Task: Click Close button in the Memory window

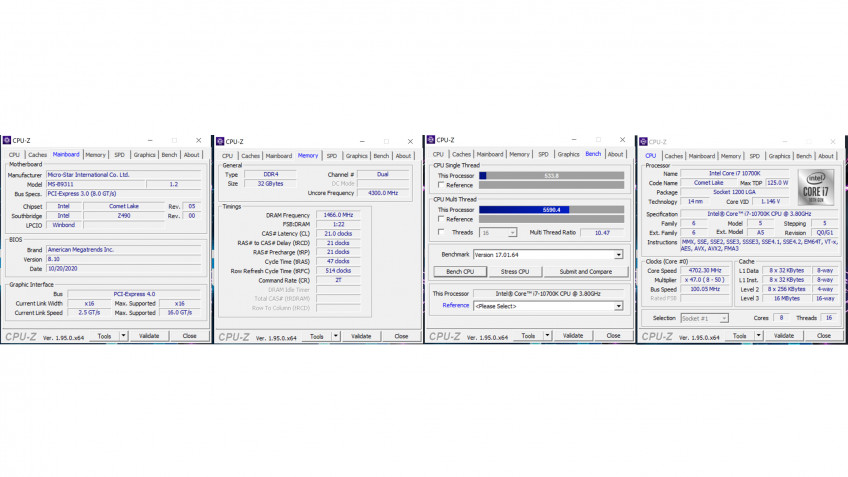Action: click(401, 336)
